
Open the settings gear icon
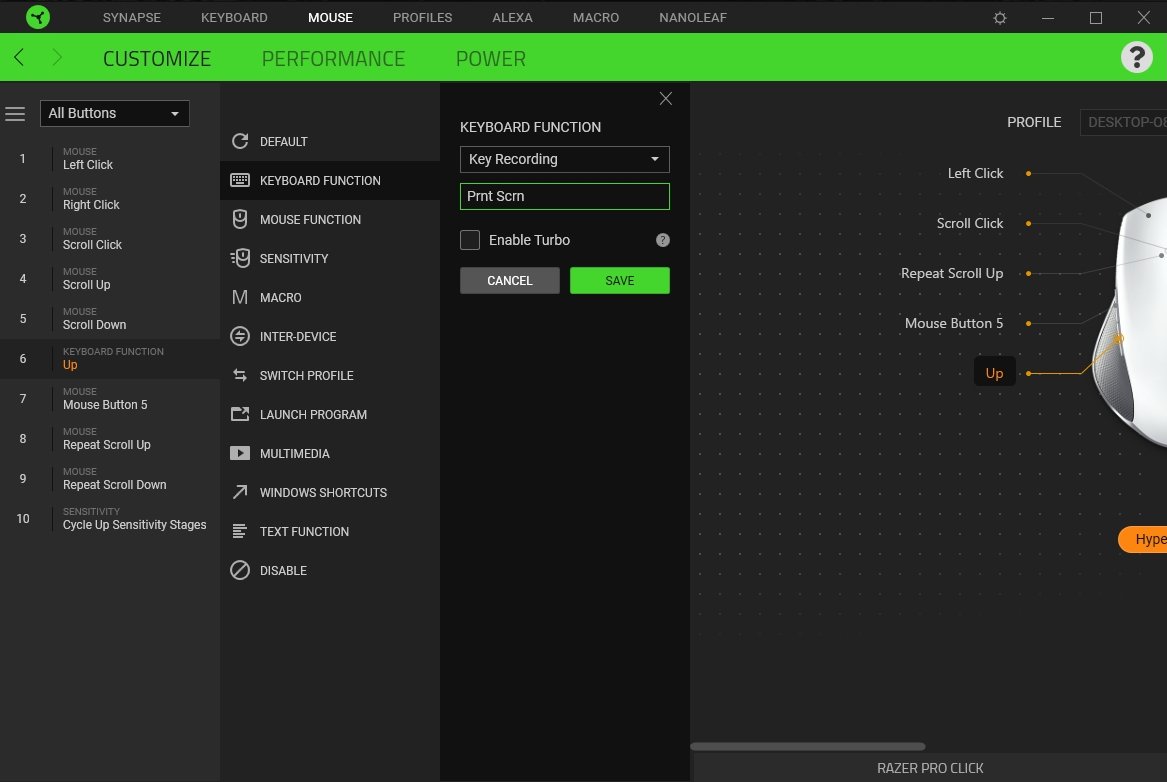point(1000,18)
